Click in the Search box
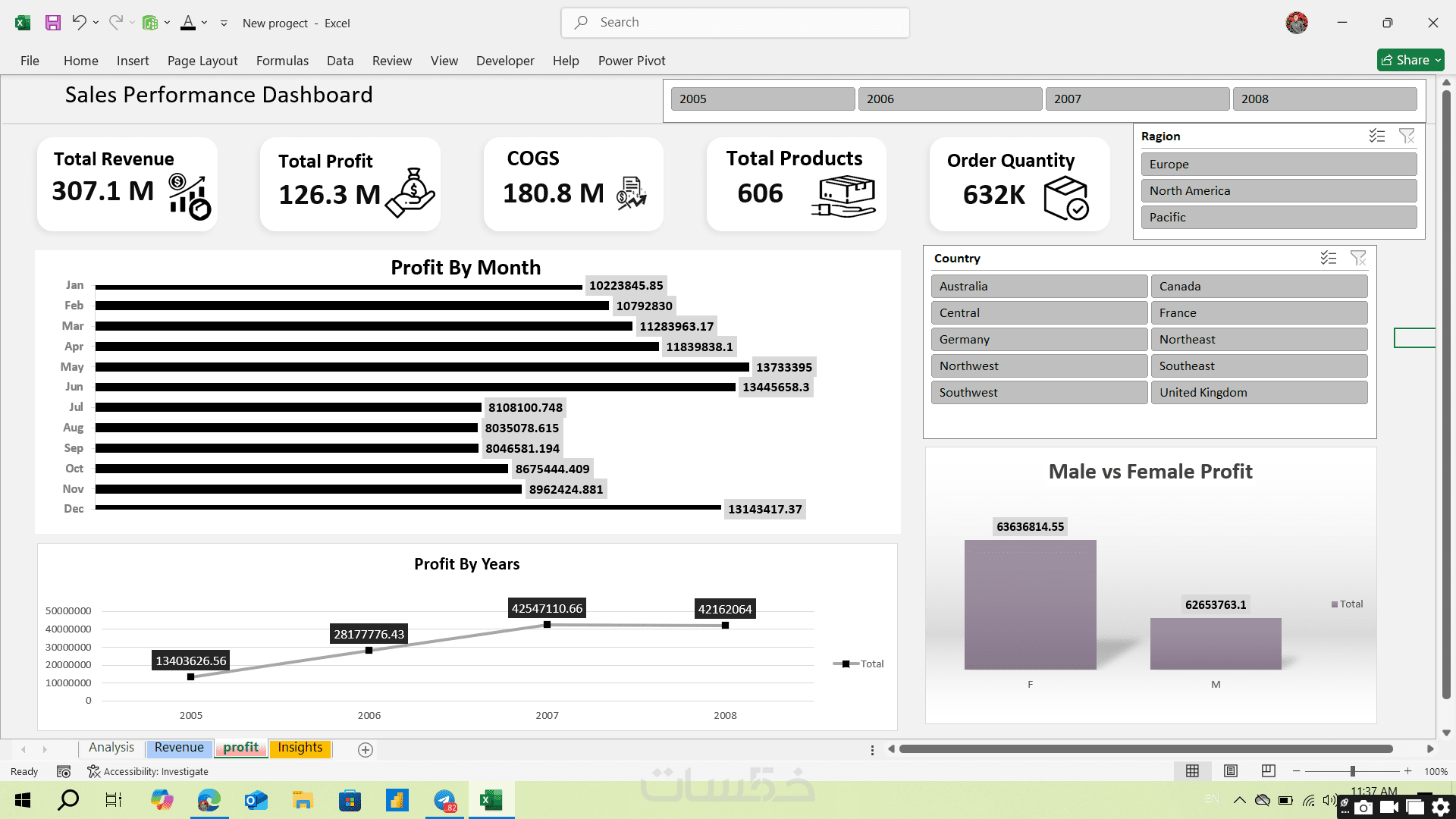Screen dimensions: 1456x819 point(736,23)
